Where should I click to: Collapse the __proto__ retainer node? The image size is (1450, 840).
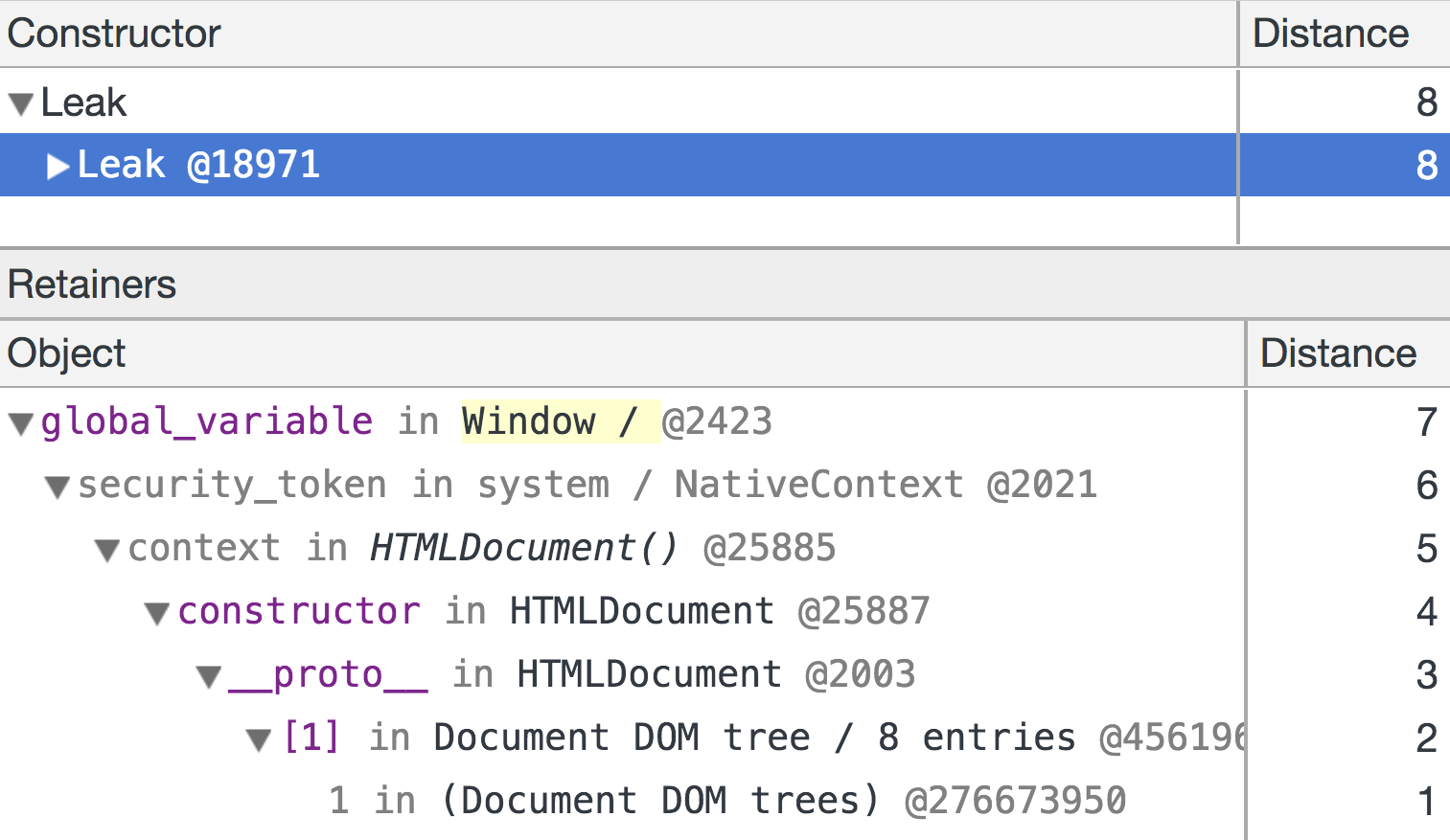tap(208, 676)
